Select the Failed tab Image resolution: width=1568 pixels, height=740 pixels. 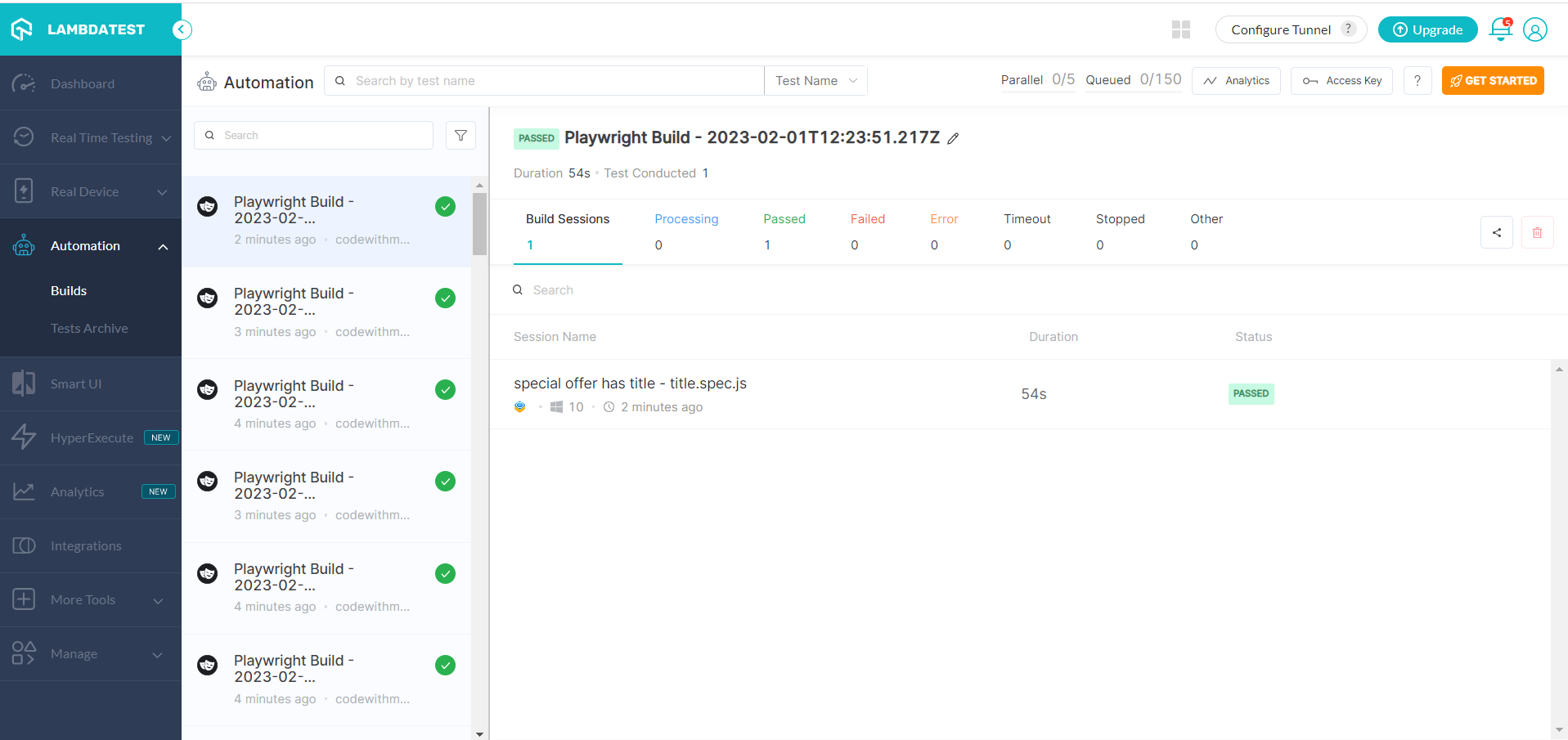(x=868, y=231)
